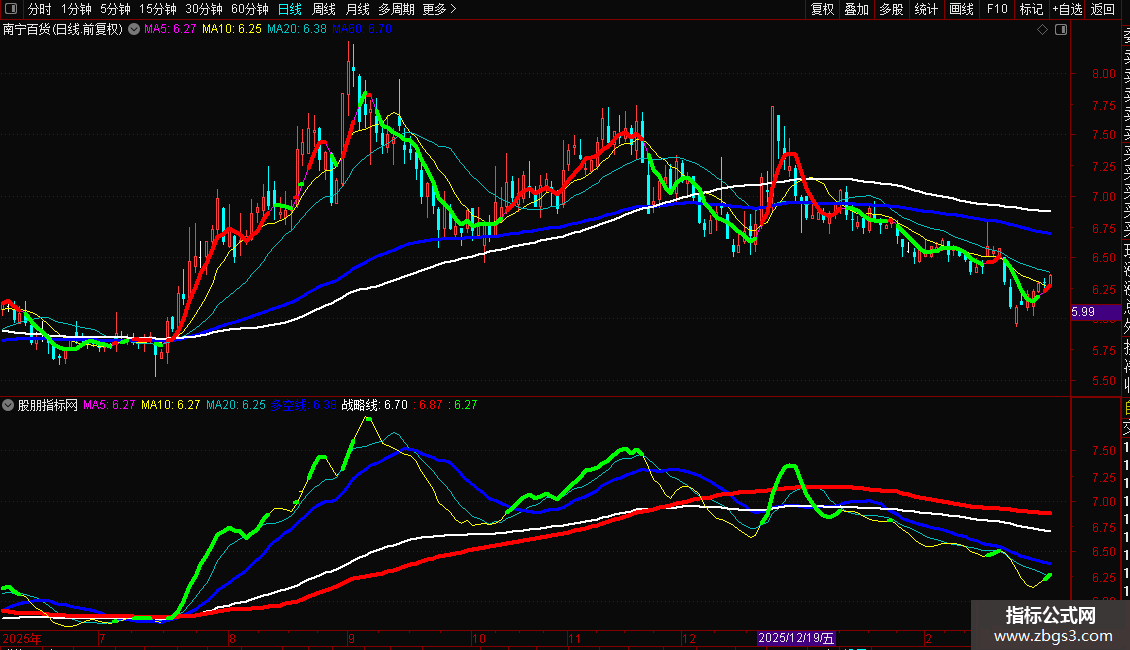Click the MA20: 6.38 label in main chart
Image resolution: width=1130 pixels, height=650 pixels.
(297, 29)
